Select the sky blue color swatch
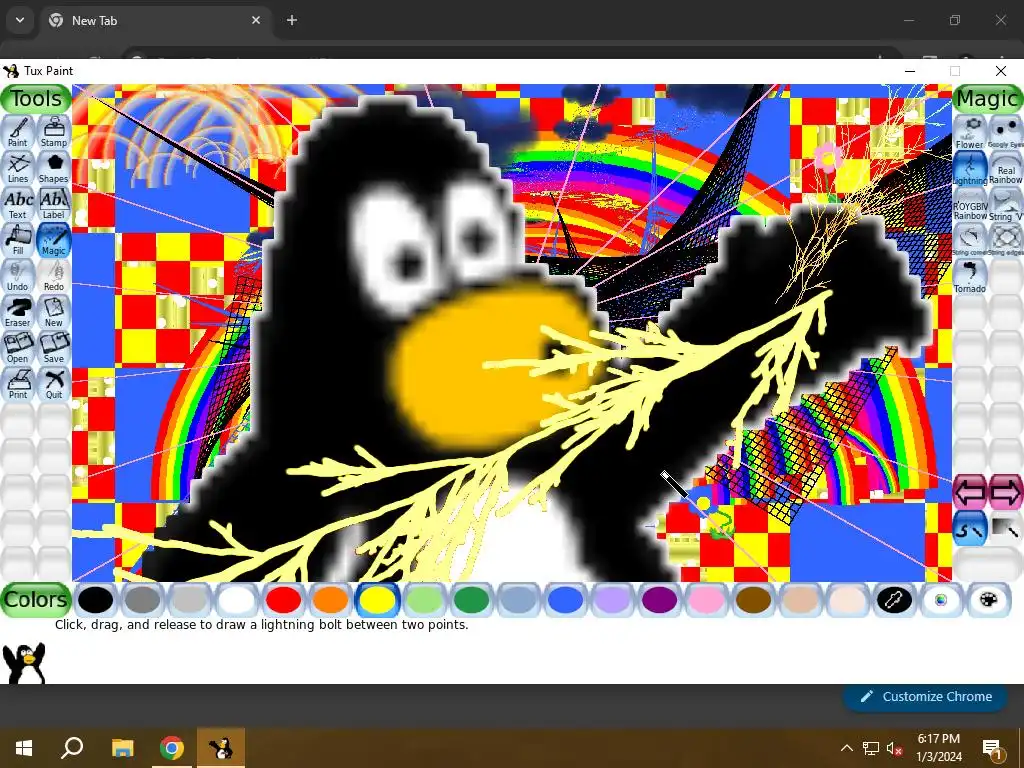1024x768 pixels. (x=519, y=600)
